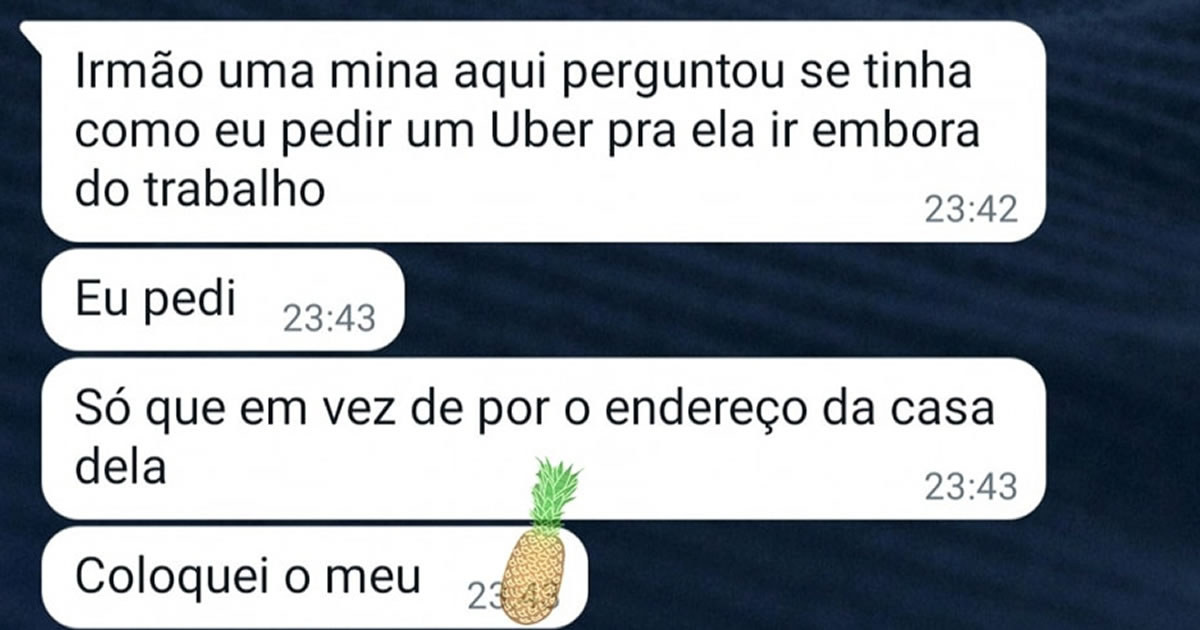Image resolution: width=1200 pixels, height=630 pixels.
Task: Click the timestamp partly hidden by the pineapple
Action: point(510,597)
